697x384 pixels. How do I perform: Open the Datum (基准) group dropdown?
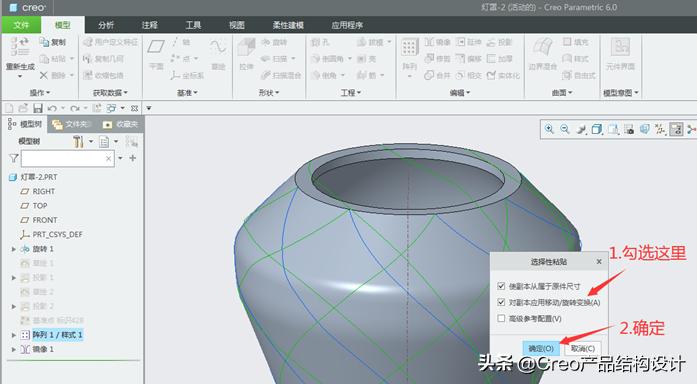pyautogui.click(x=187, y=92)
